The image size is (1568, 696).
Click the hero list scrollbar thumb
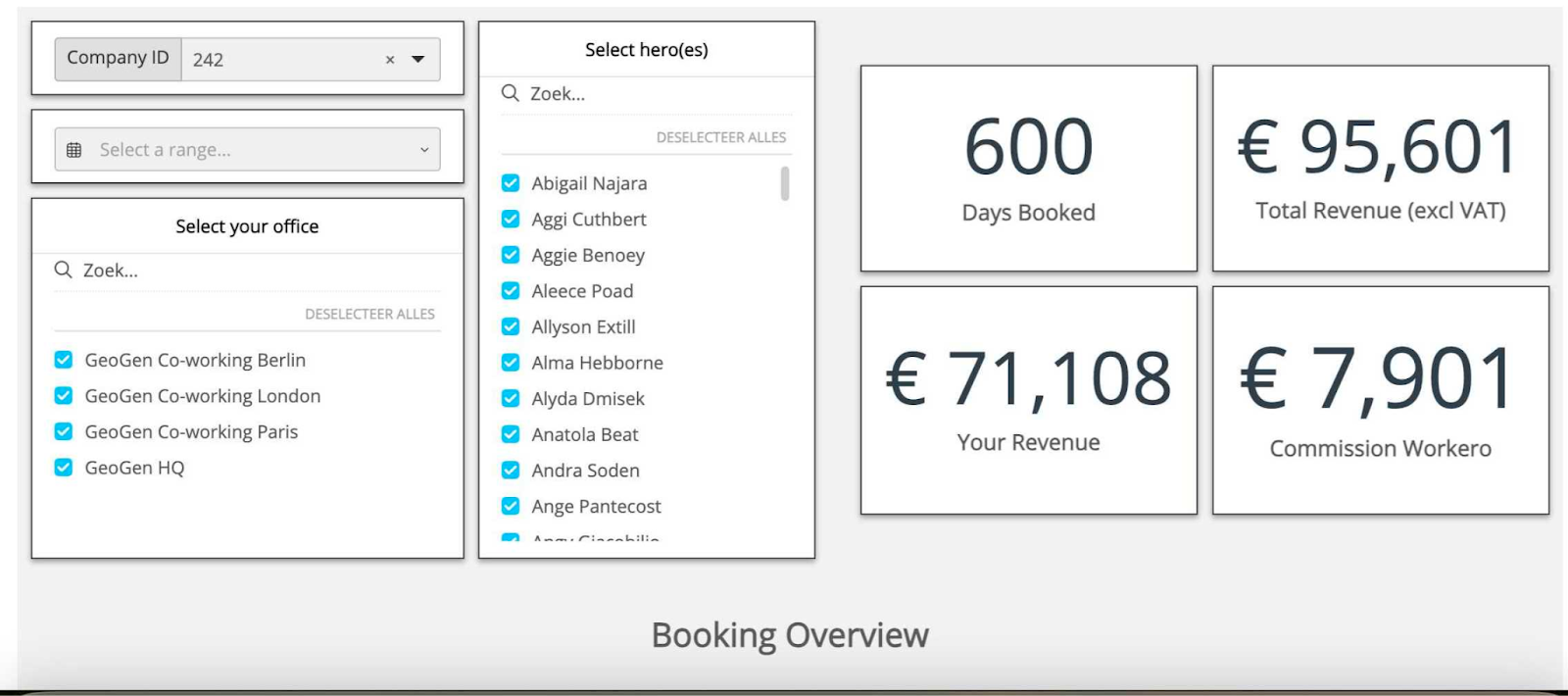pyautogui.click(x=785, y=183)
